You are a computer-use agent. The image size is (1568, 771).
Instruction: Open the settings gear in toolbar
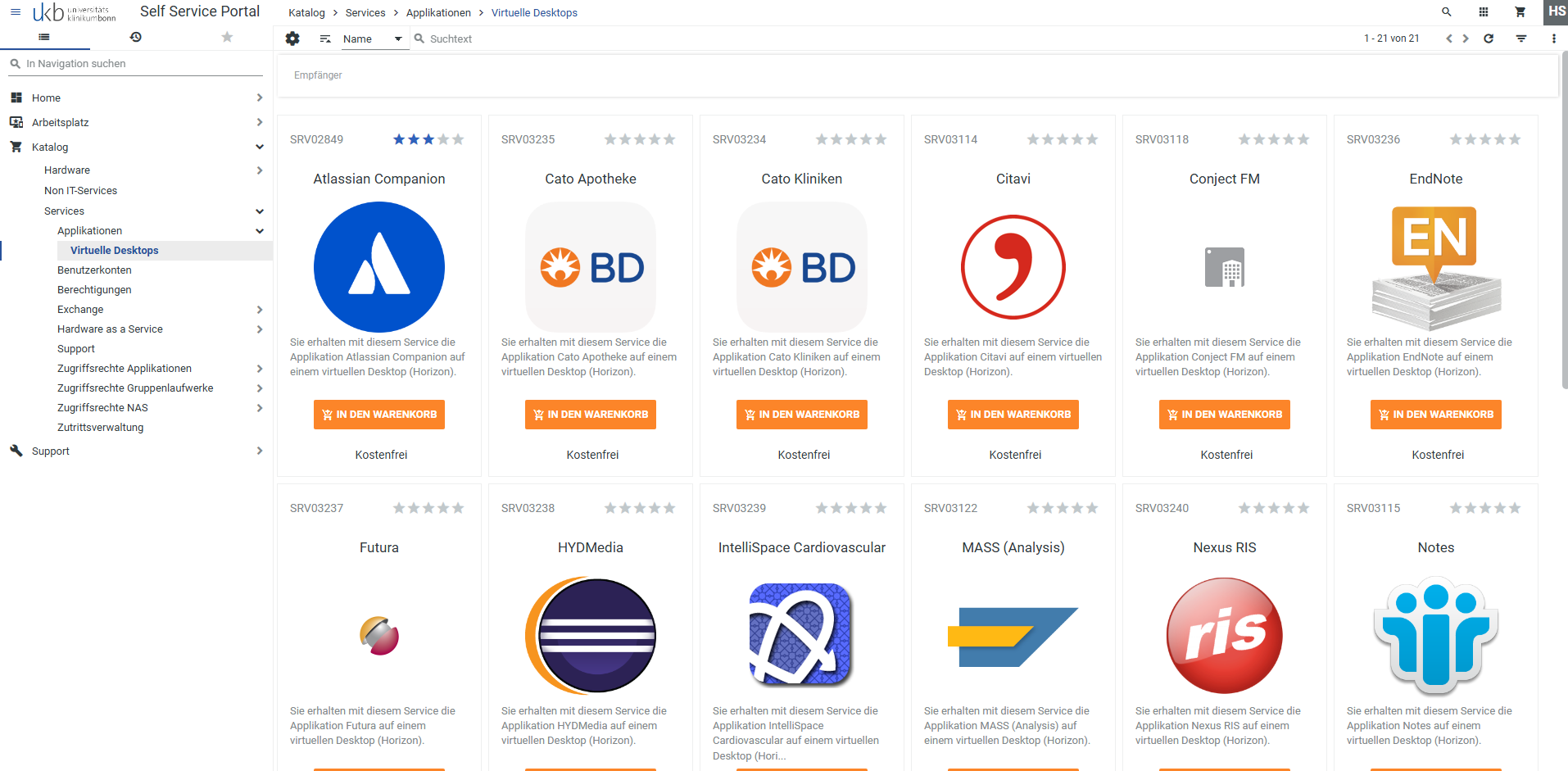(x=292, y=39)
